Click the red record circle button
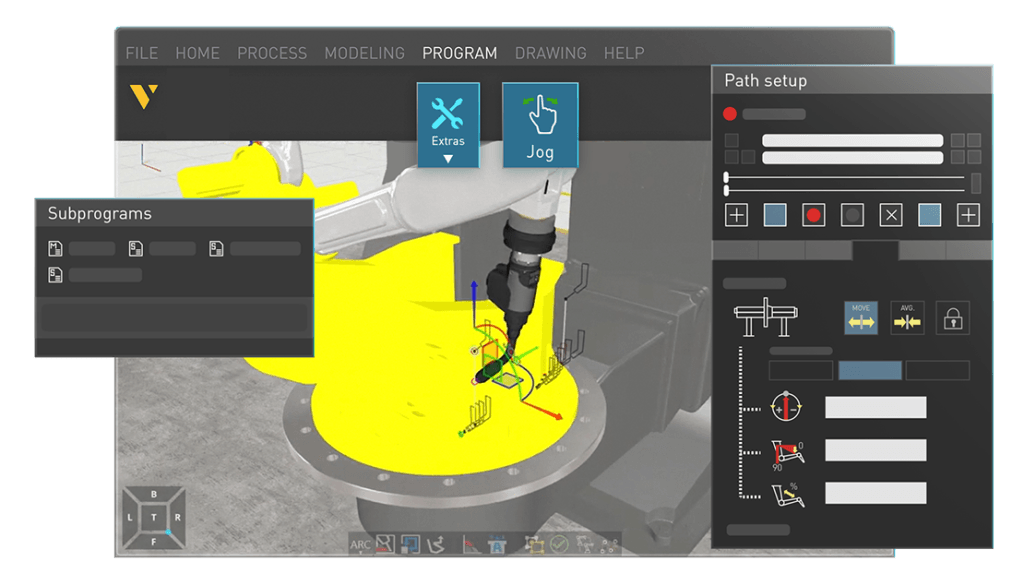Screen dimensions: 1024x586 tap(813, 215)
